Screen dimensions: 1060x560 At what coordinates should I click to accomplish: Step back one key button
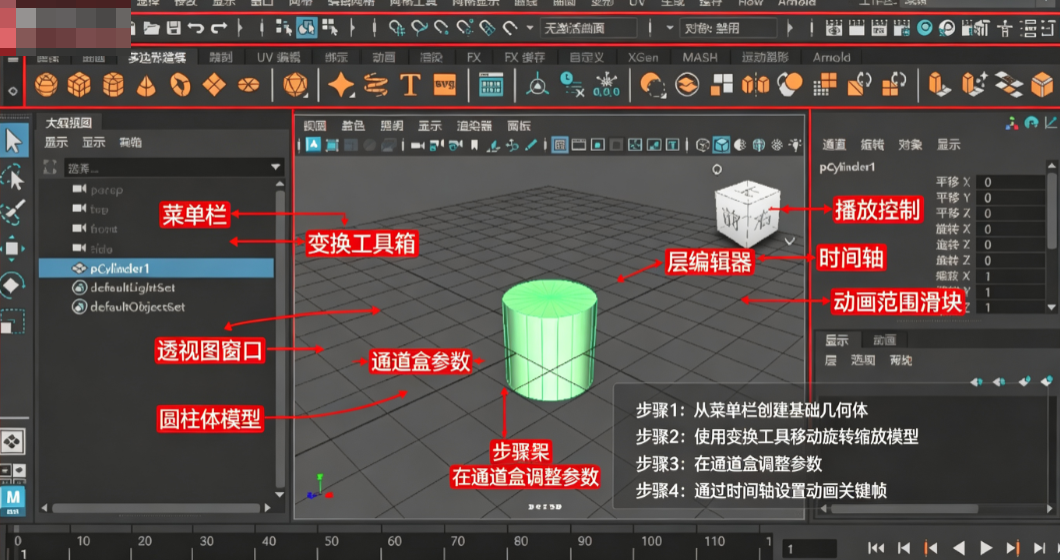(x=931, y=547)
